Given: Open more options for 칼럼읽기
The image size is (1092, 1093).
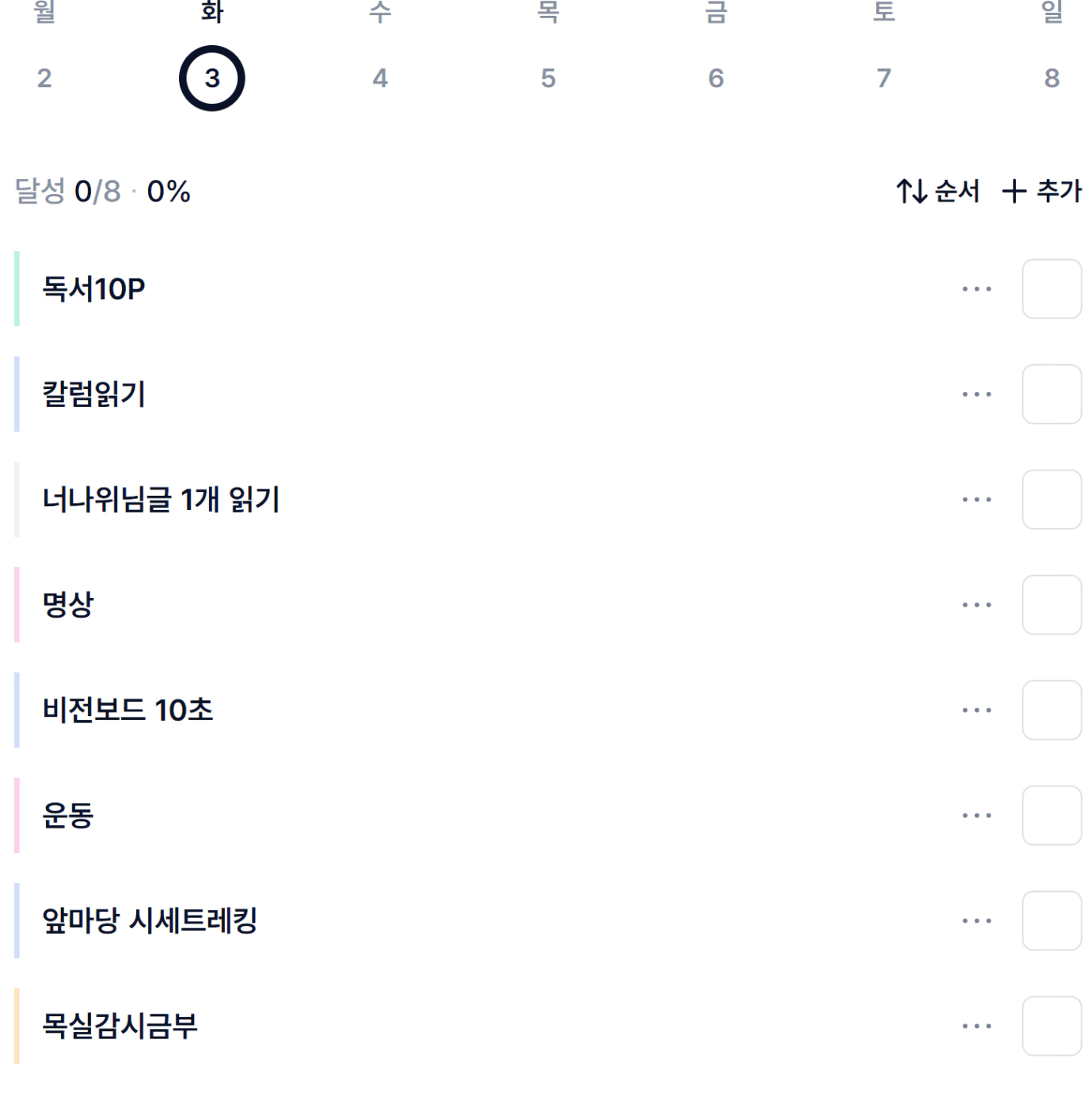Looking at the screenshot, I should coord(976,394).
